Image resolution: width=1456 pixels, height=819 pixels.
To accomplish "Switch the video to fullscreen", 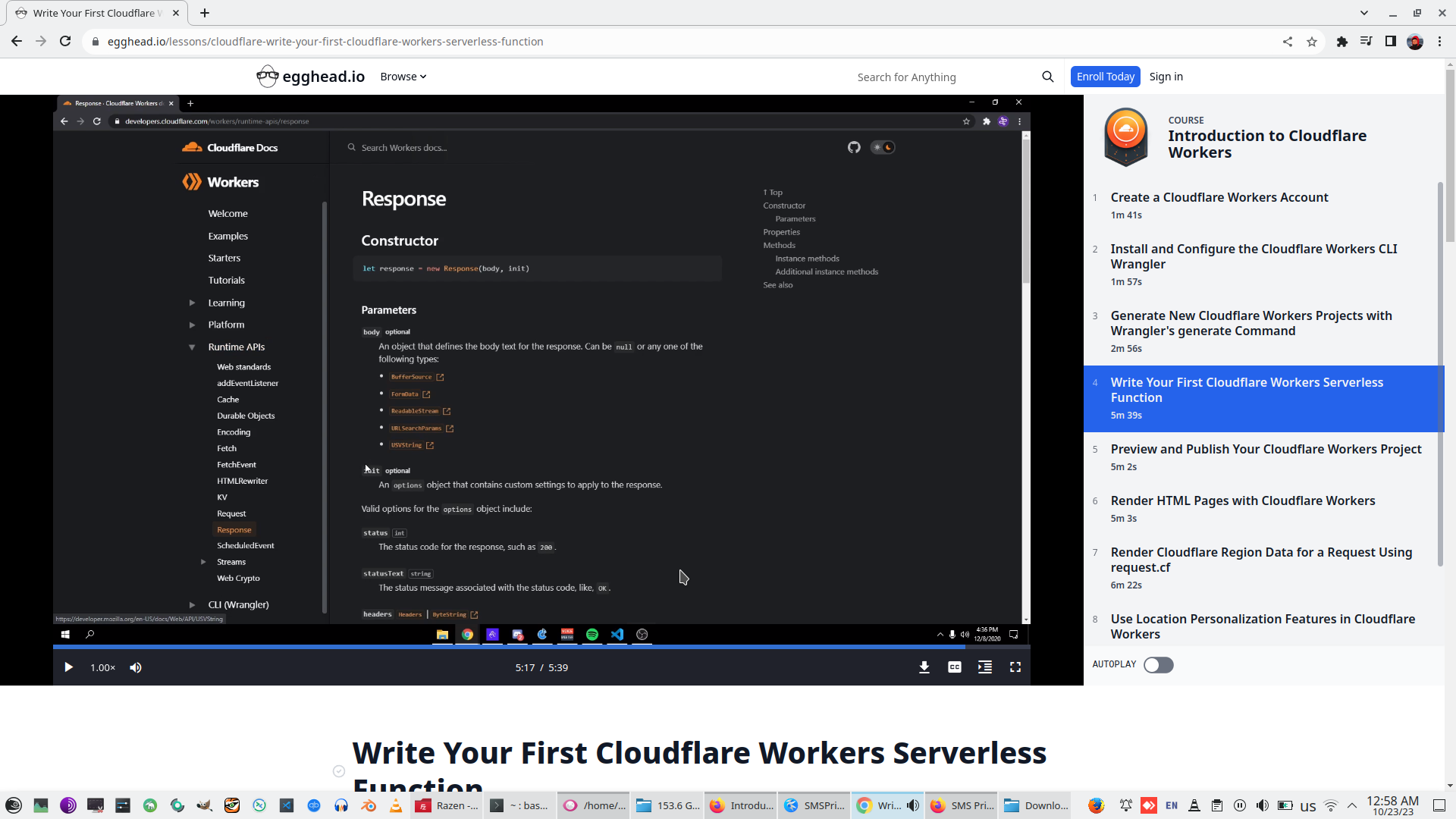I will [x=1016, y=667].
